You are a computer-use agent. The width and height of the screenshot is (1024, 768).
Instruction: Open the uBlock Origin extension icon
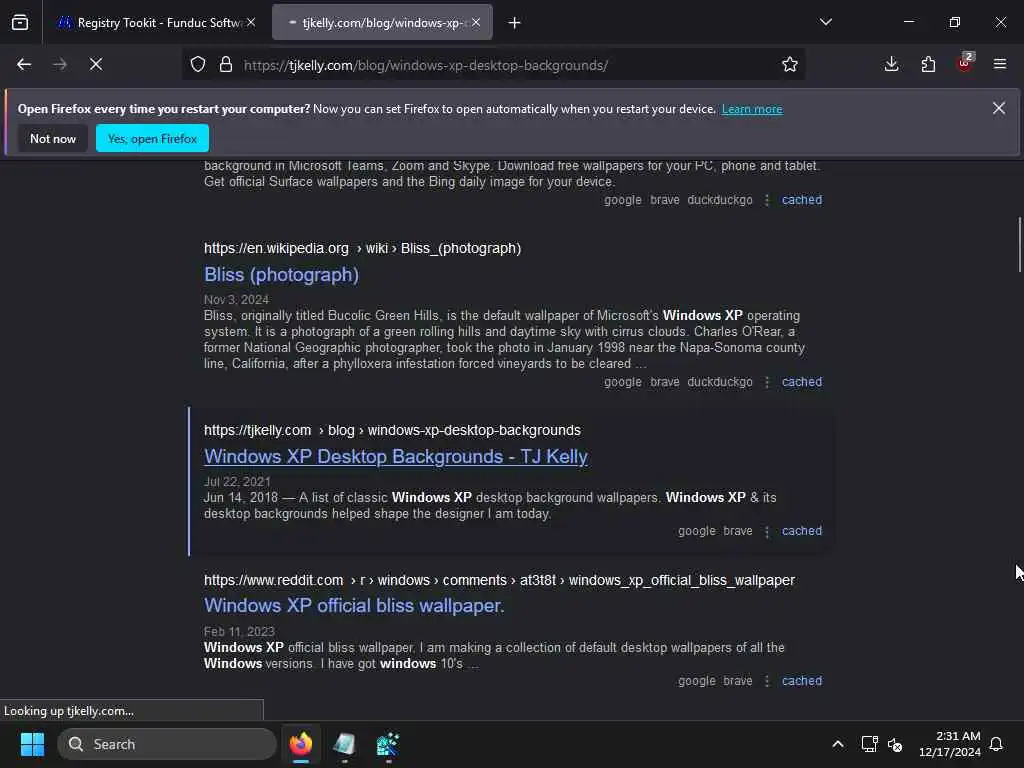[965, 63]
